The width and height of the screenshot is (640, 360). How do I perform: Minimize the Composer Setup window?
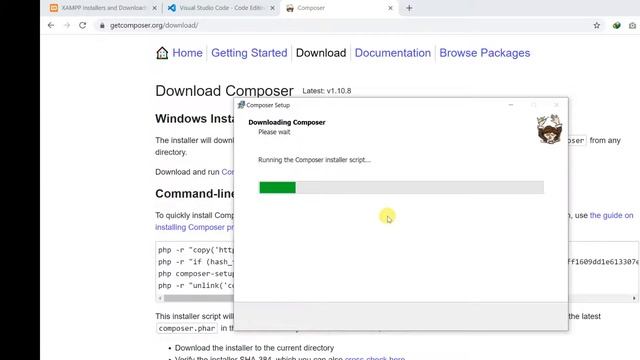pos(511,105)
